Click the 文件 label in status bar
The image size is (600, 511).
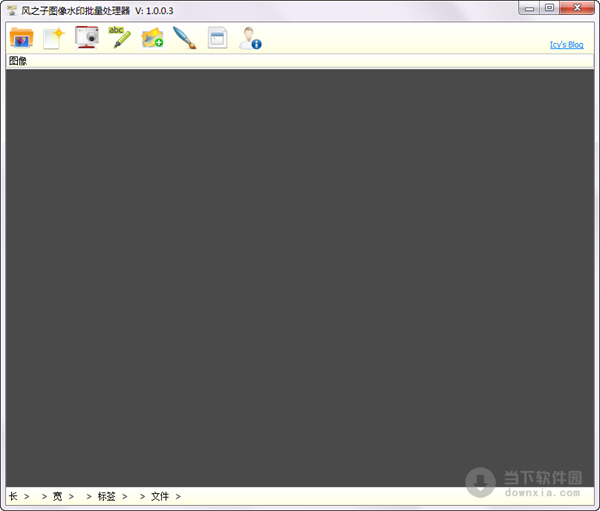click(x=160, y=496)
